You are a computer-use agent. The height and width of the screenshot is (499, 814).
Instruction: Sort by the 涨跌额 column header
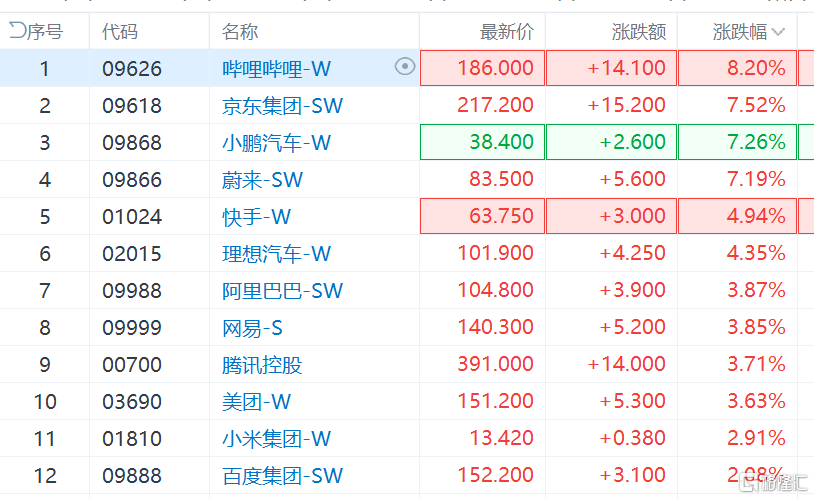[x=639, y=32]
